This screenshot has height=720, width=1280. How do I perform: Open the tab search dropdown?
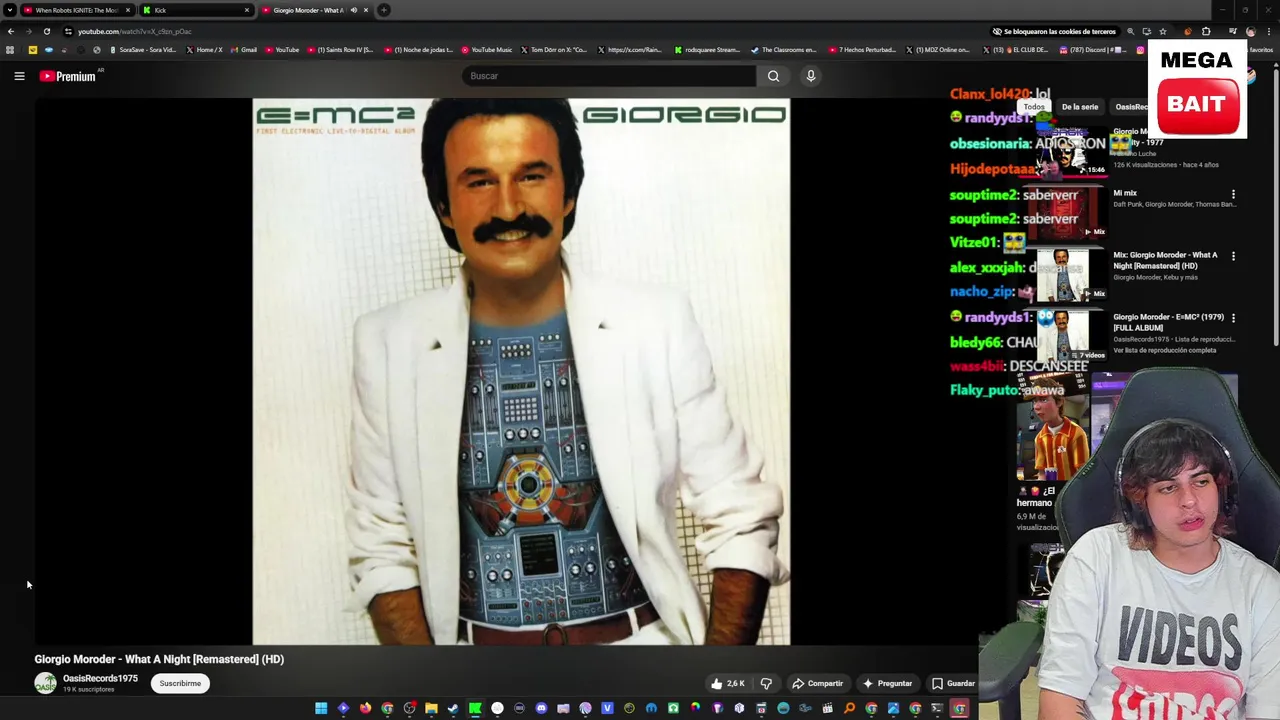[9, 10]
